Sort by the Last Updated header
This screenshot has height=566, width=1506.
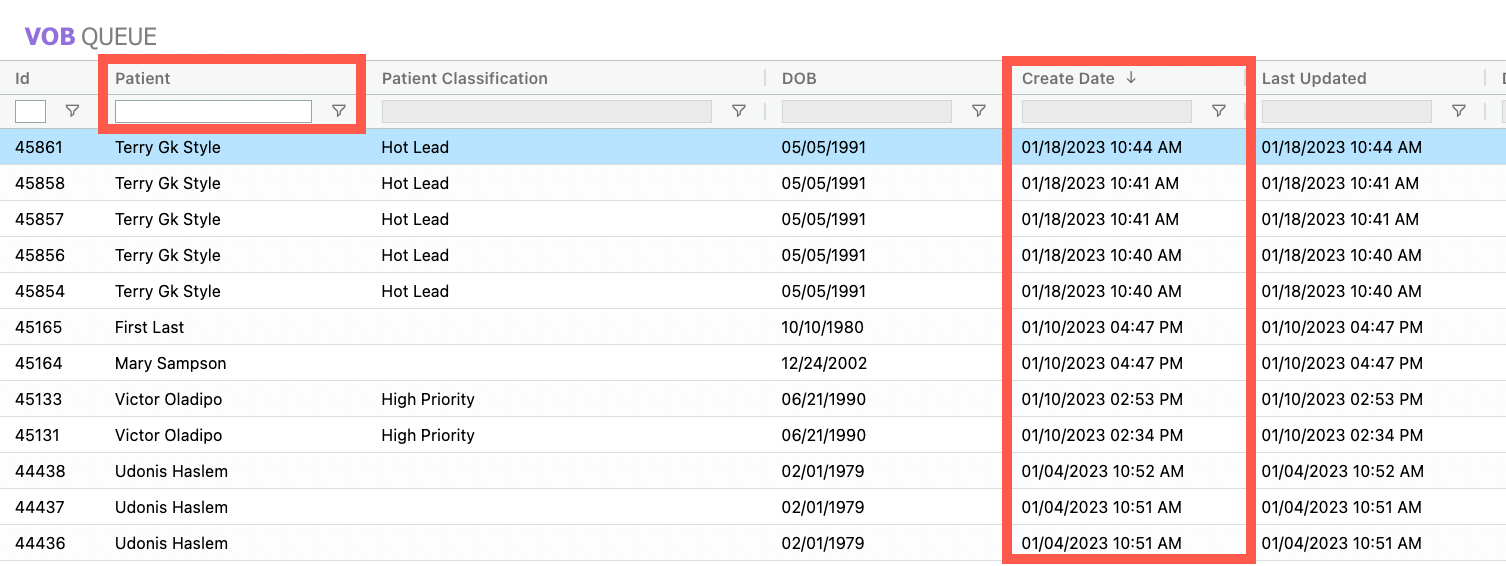[x=1313, y=78]
